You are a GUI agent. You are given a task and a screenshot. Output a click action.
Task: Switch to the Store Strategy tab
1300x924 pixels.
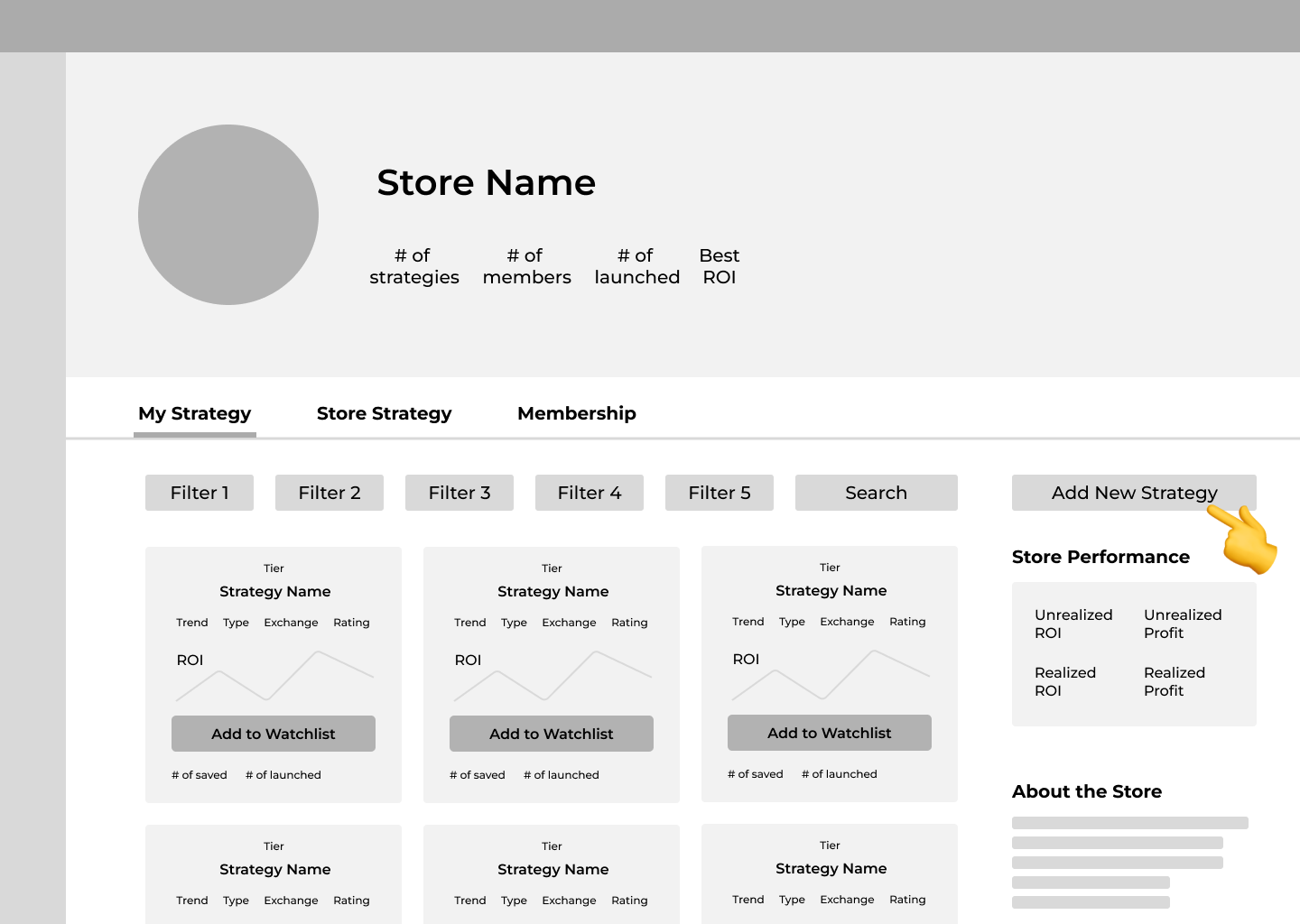(x=384, y=413)
